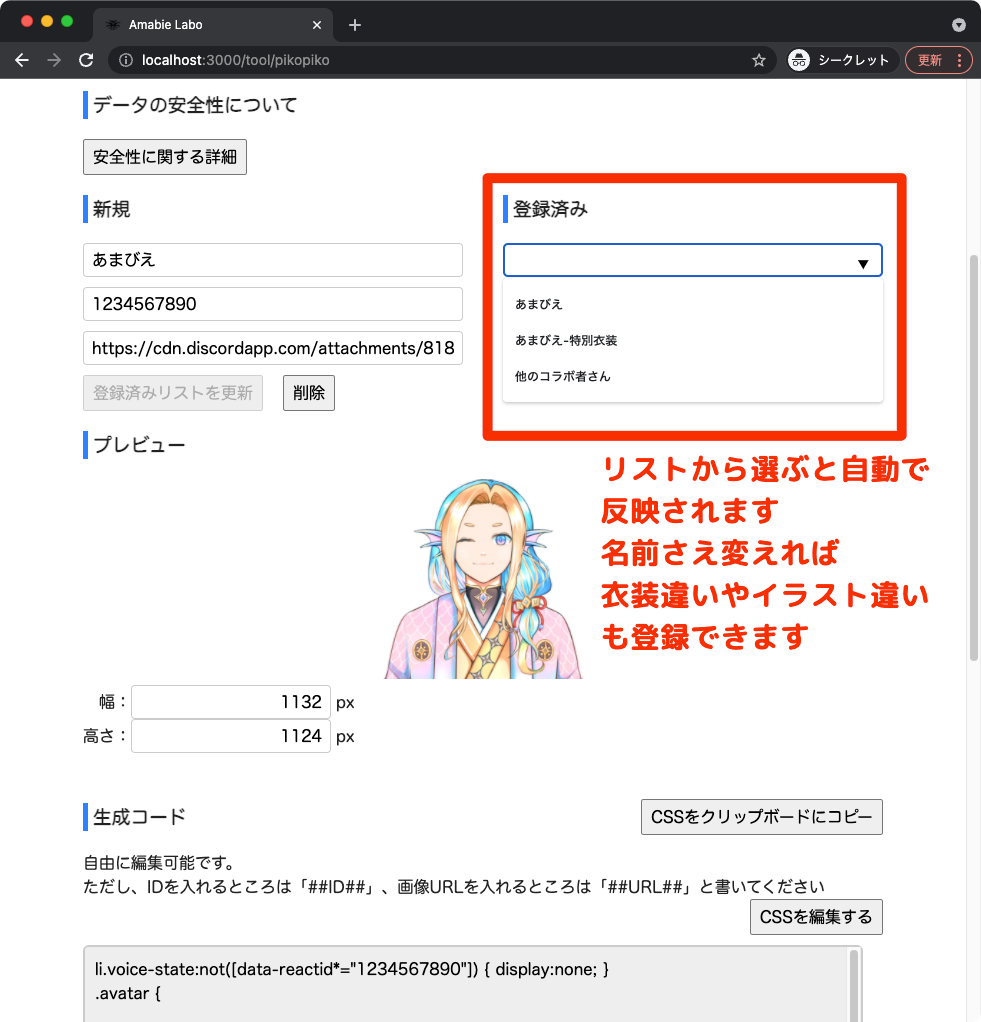This screenshot has width=981, height=1022.
Task: Focus the 高さ height field showing 1124
Action: [231, 736]
